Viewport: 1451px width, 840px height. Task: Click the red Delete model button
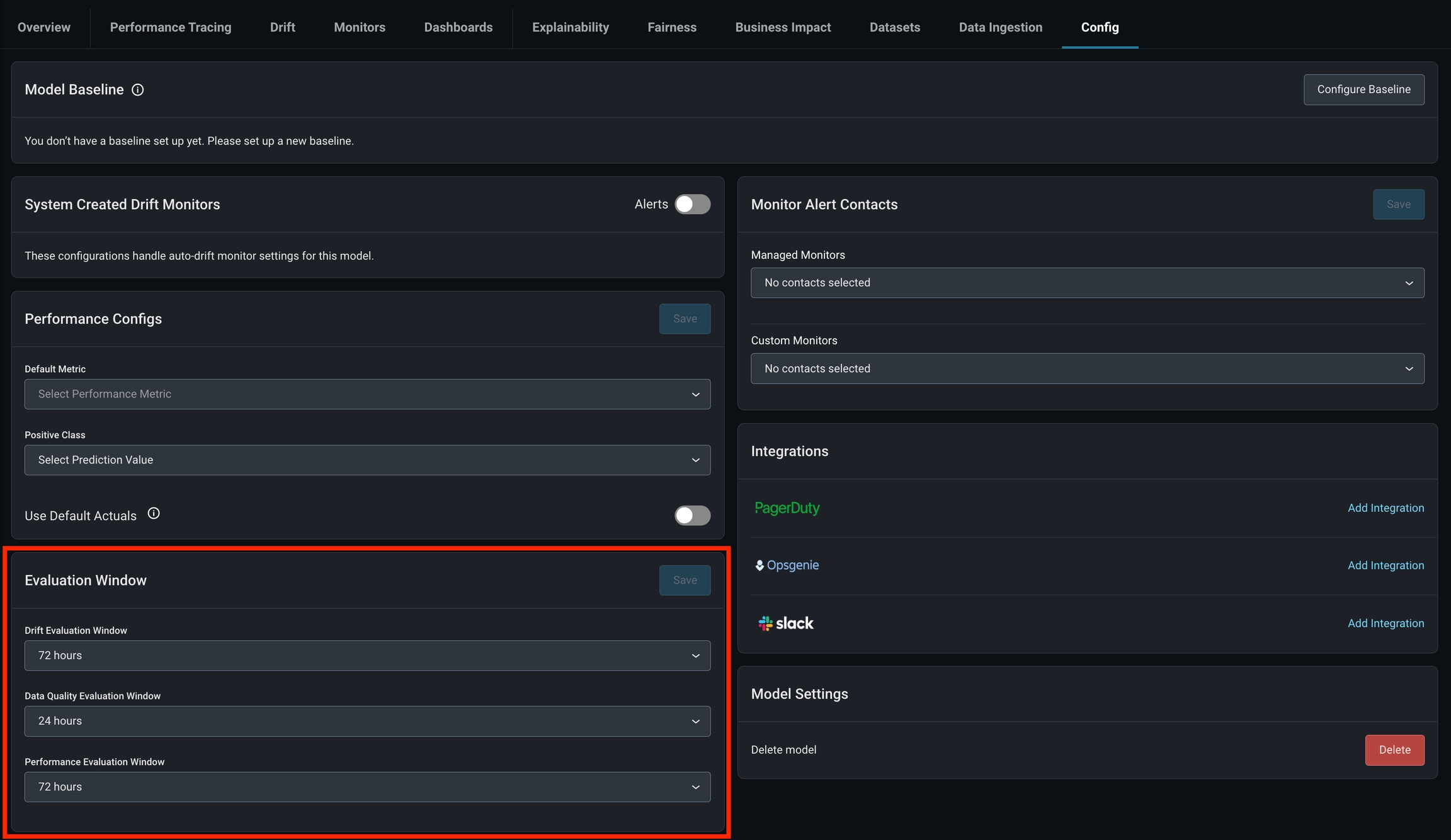pos(1394,750)
